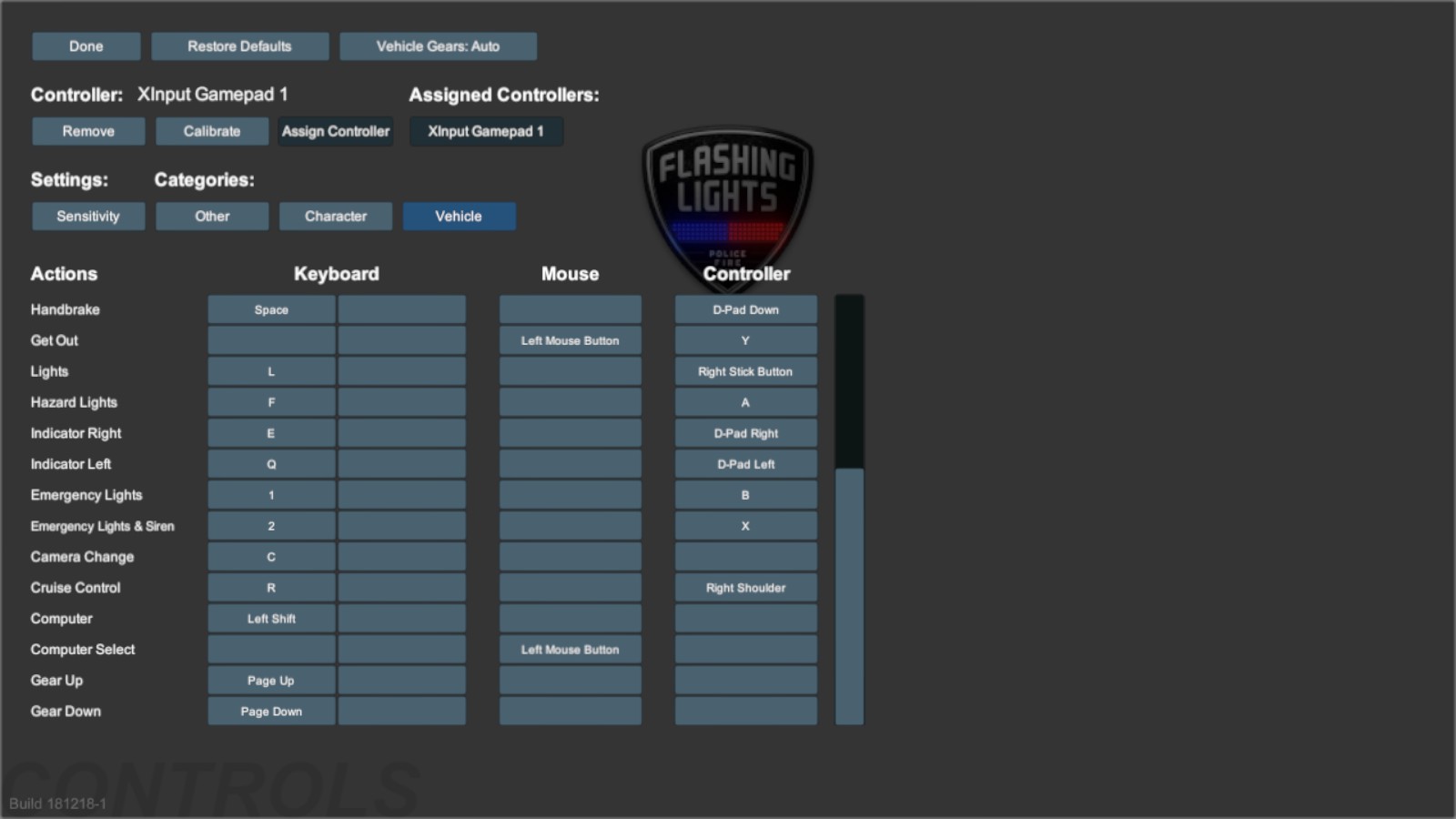Switch to the Other category

(212, 217)
